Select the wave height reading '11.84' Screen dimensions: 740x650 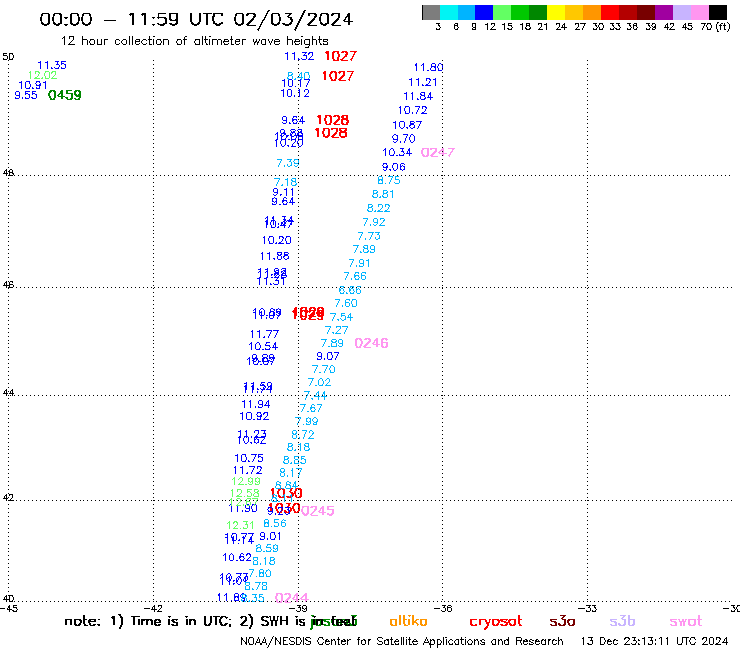(418, 96)
